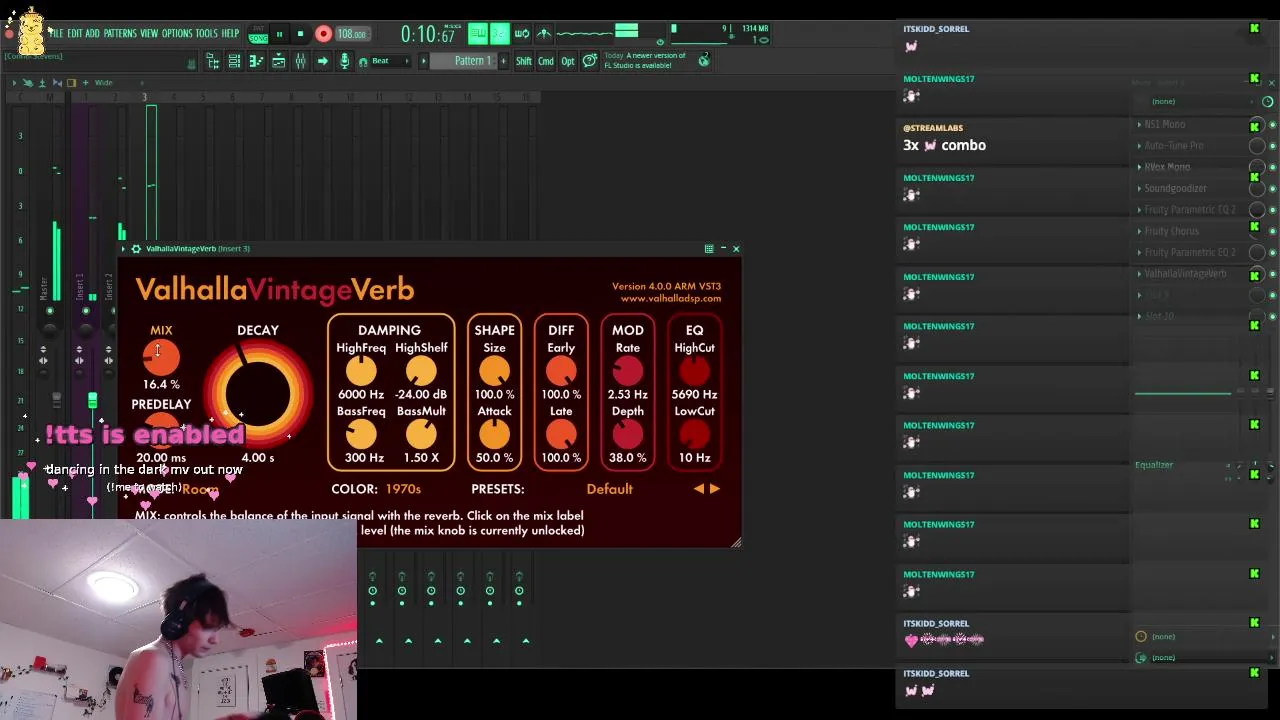
Task: Click the tempo field showing 108.000
Action: pos(351,34)
